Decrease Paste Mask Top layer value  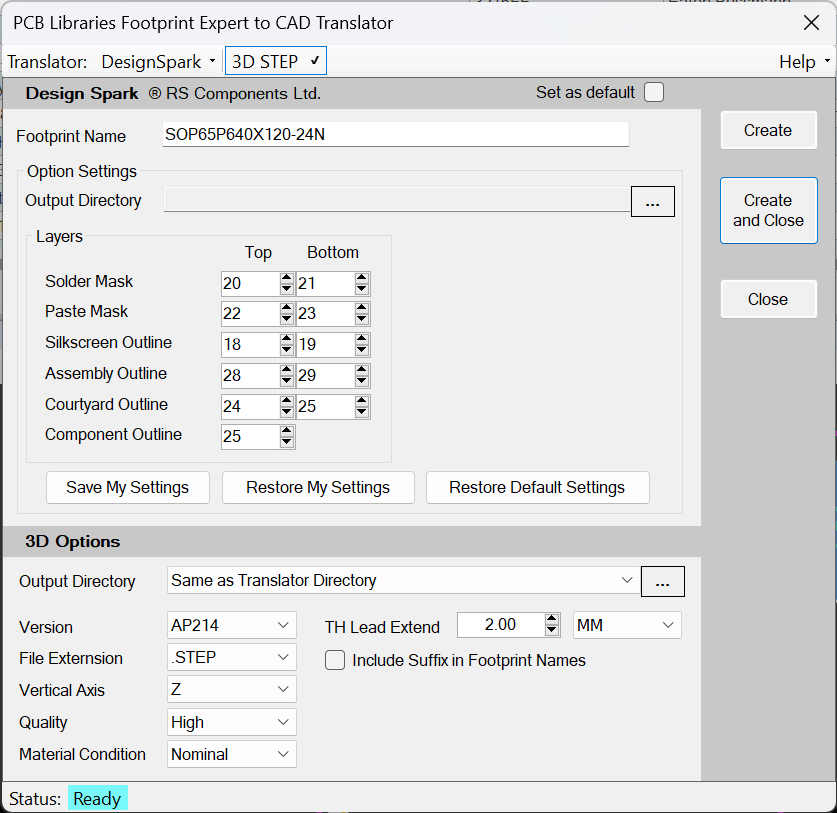click(287, 319)
